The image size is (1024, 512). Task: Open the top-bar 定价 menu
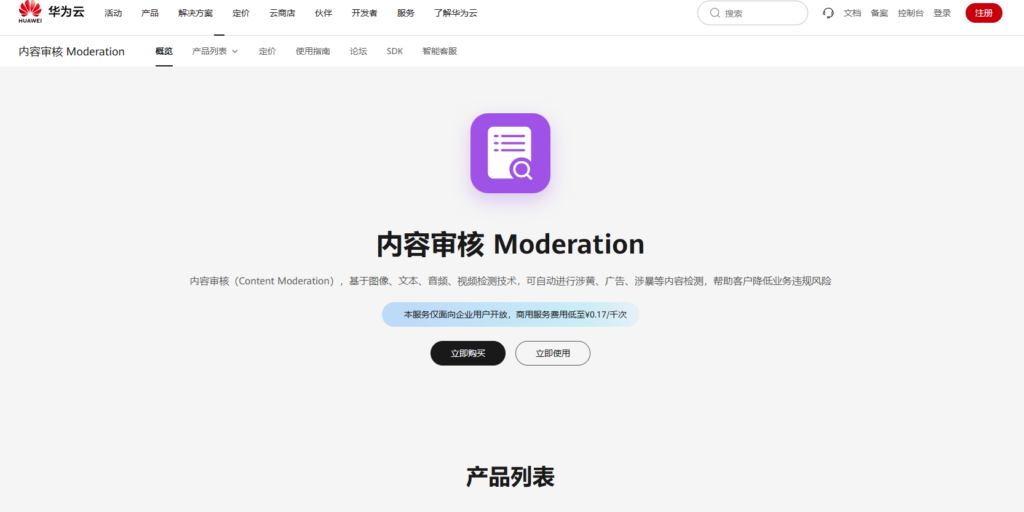point(241,13)
